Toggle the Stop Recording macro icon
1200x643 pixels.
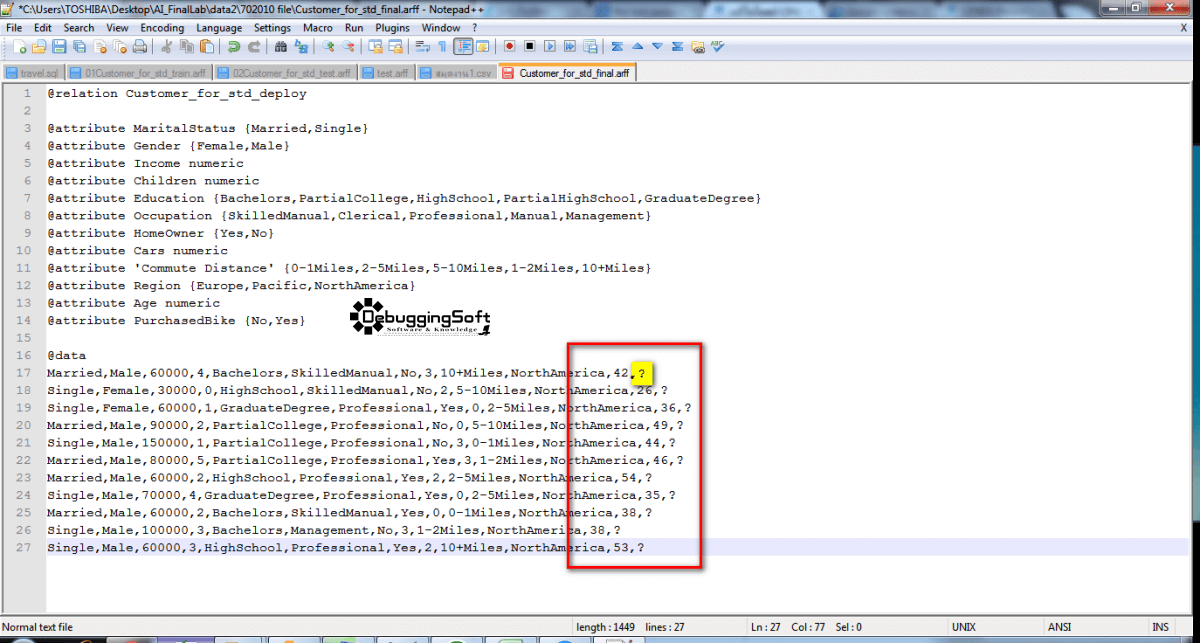point(530,46)
